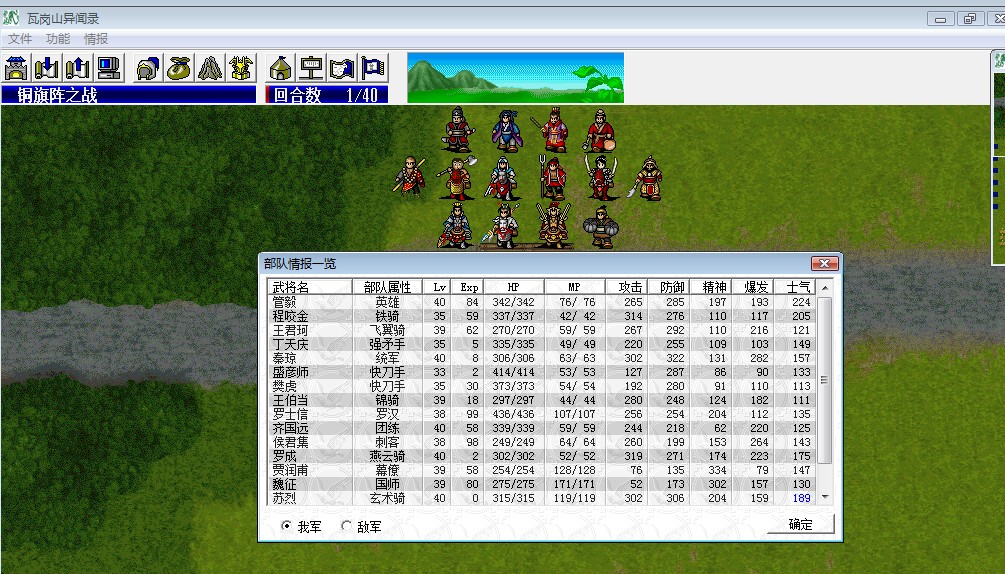Click the Lv column header
1005x574 pixels.
436,287
